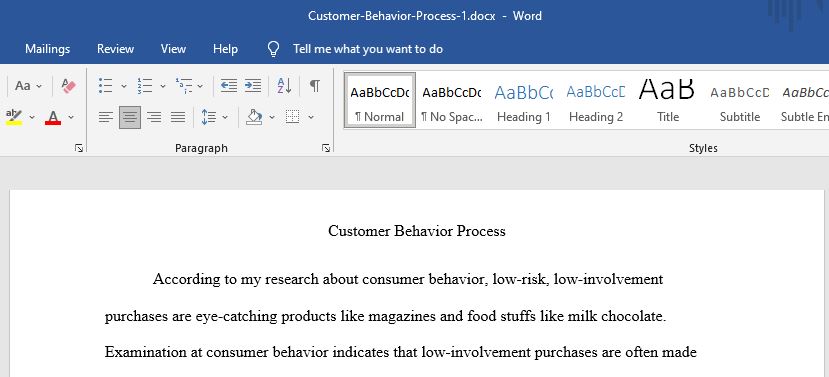Click the Clear All Formatting eraser icon
Viewport: 829px width, 377px height.
pos(69,86)
